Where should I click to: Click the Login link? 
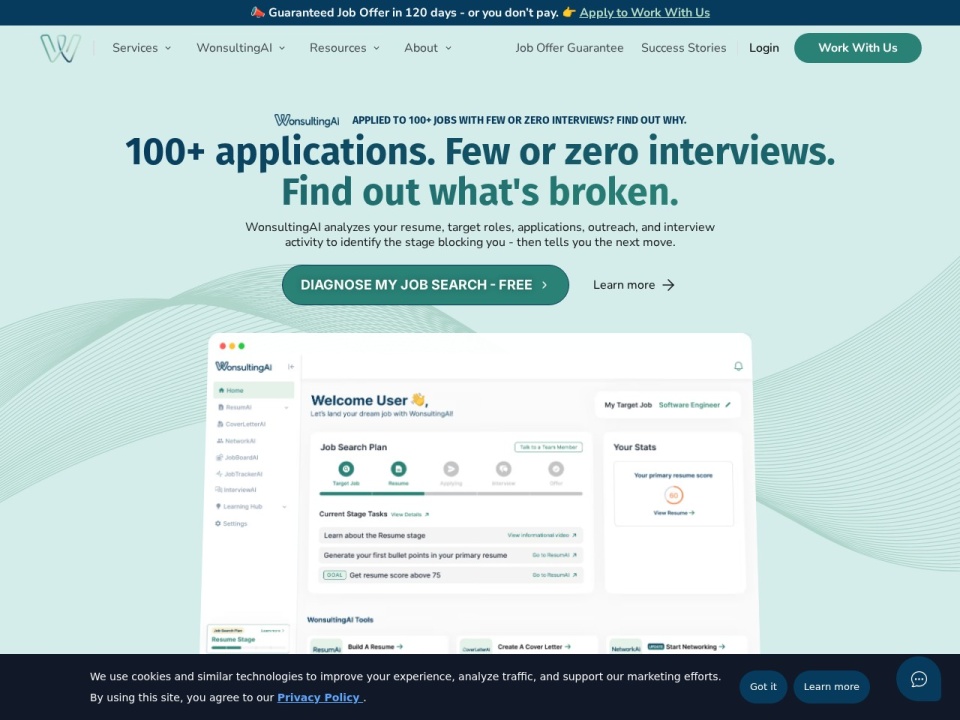tap(764, 48)
